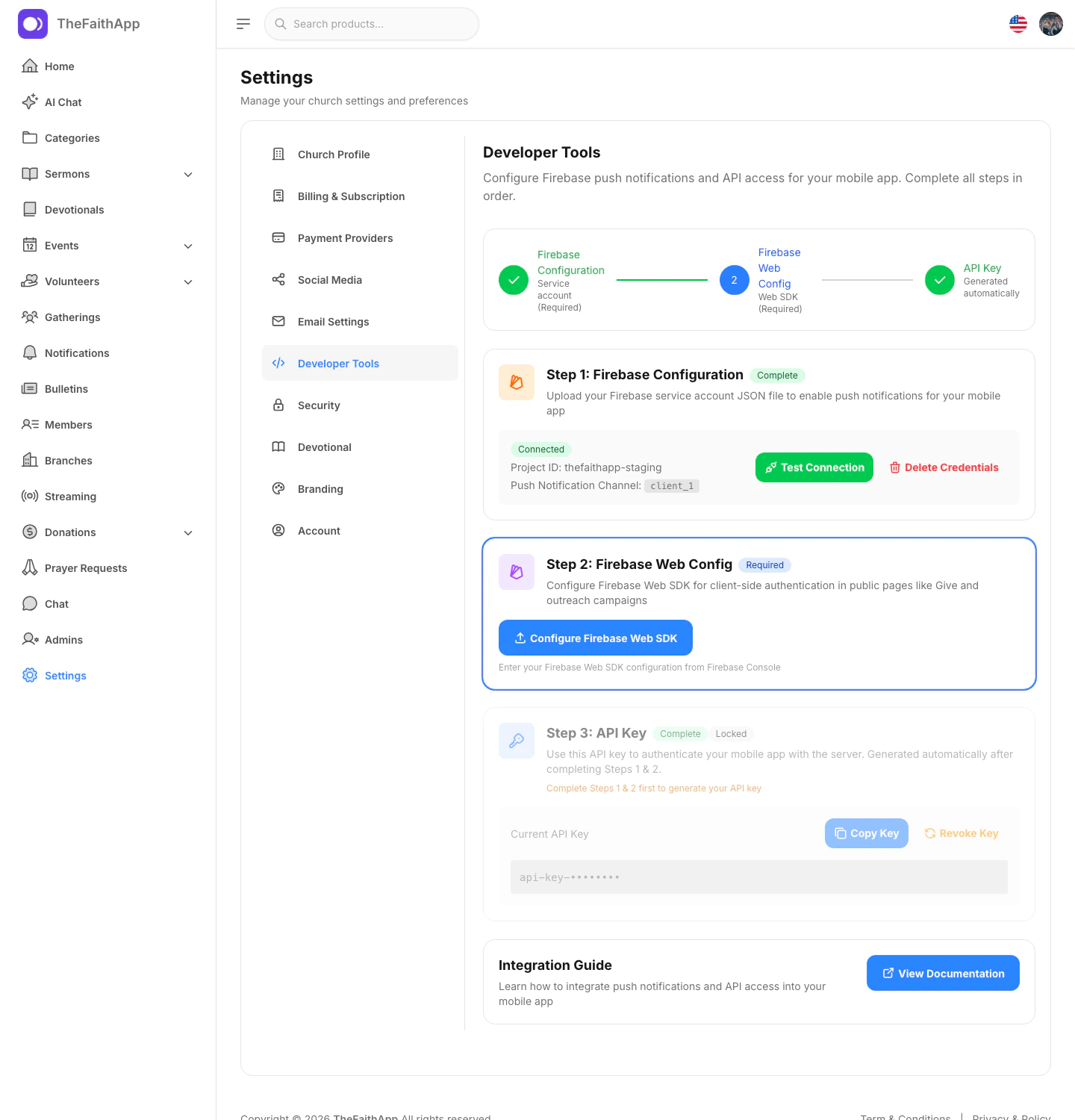Click the Home house icon

click(30, 66)
